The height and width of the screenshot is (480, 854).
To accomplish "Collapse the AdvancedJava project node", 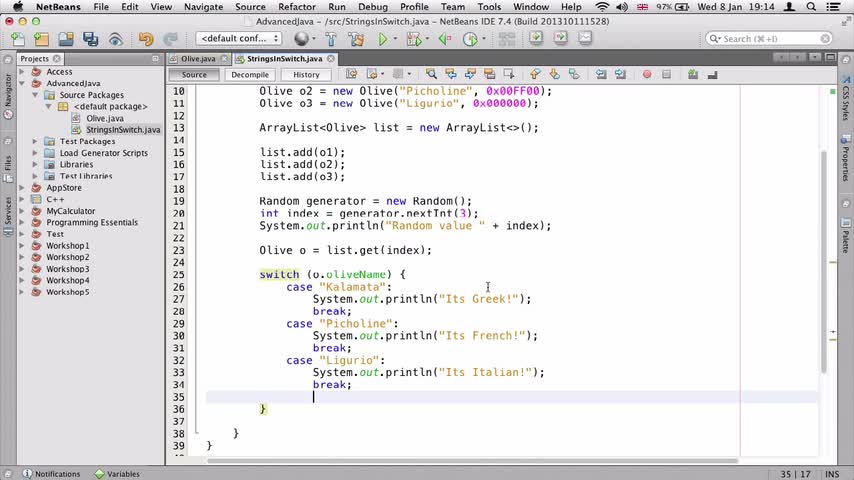I will click(22, 83).
